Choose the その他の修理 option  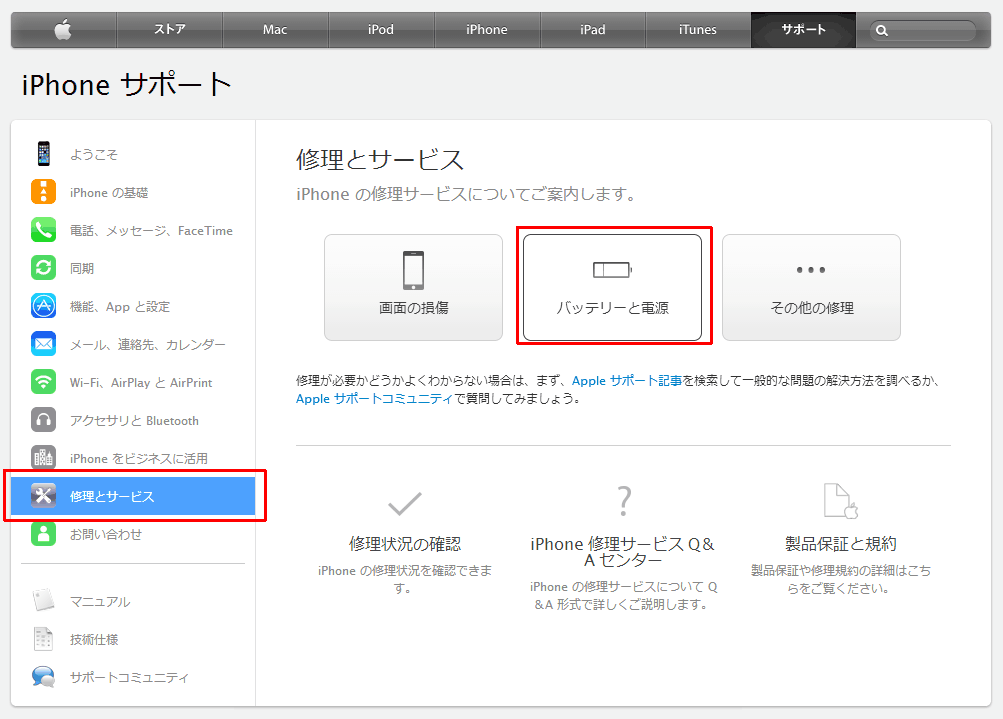811,287
